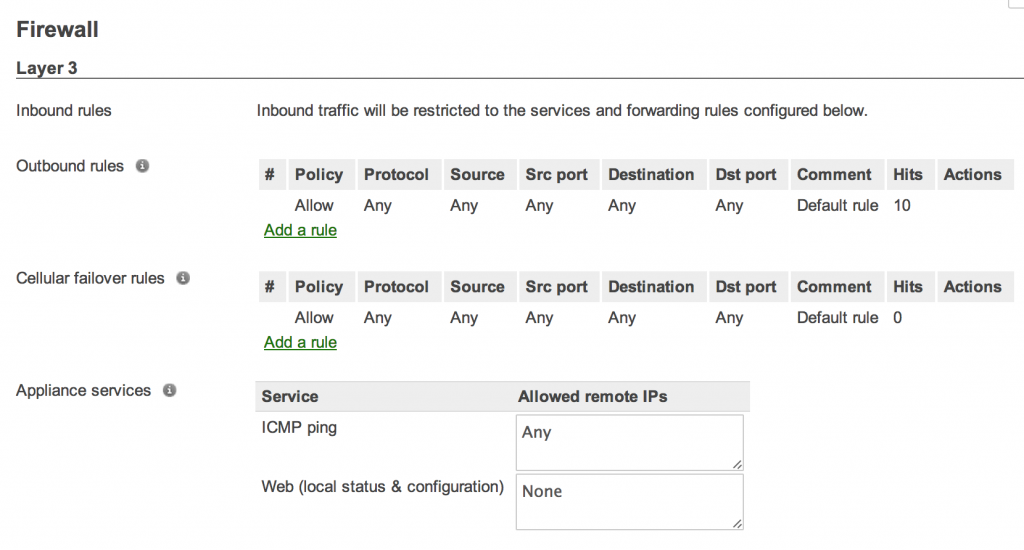This screenshot has width=1024, height=550.
Task: Click the Actions header in the Cellular failover table
Action: (972, 286)
